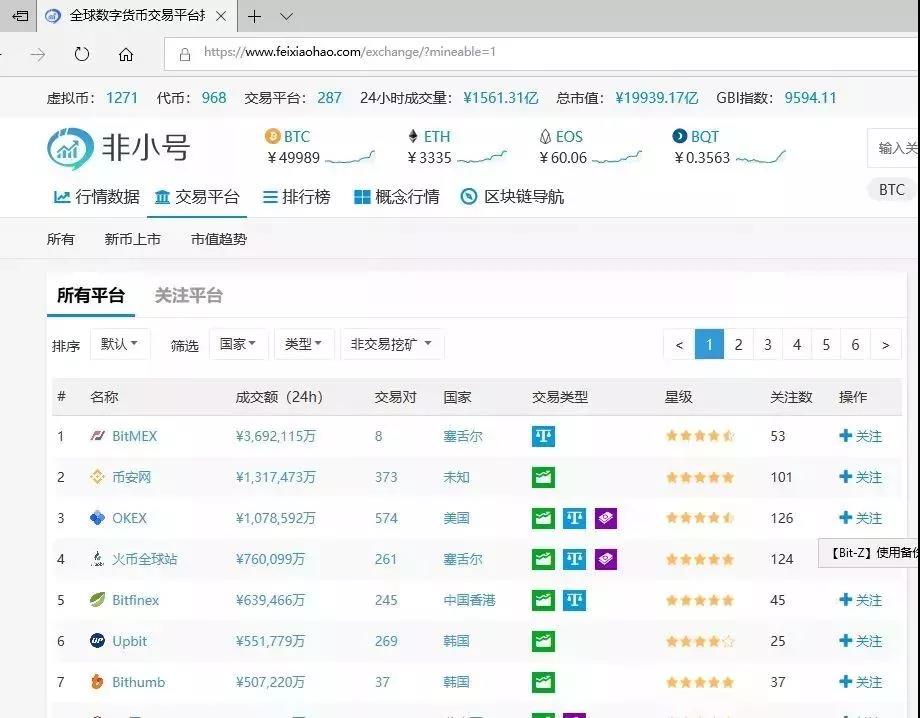Open the 排行榜 navigation menu
The image size is (920, 718).
(296, 197)
